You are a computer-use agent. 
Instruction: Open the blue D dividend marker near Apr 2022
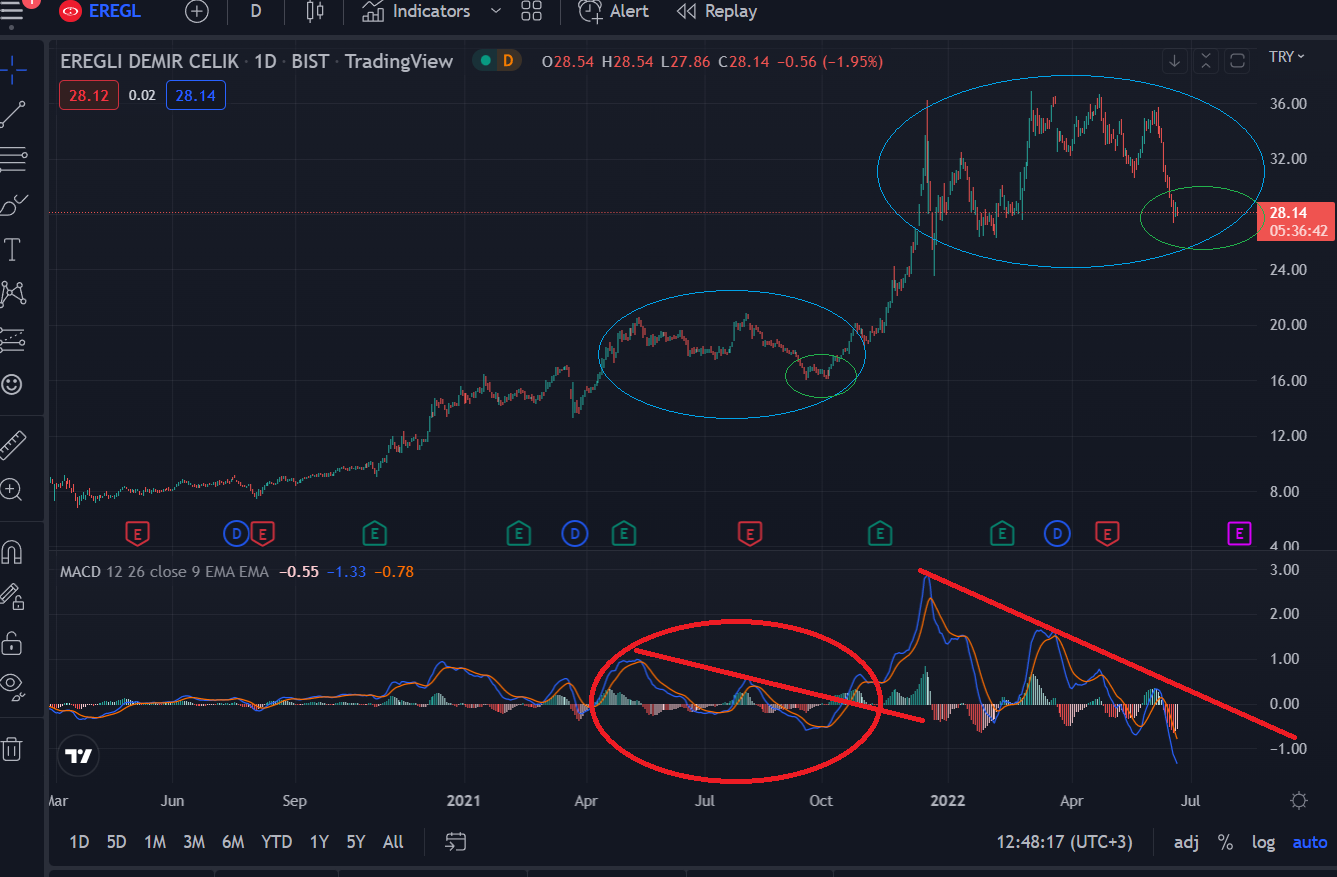click(1056, 534)
